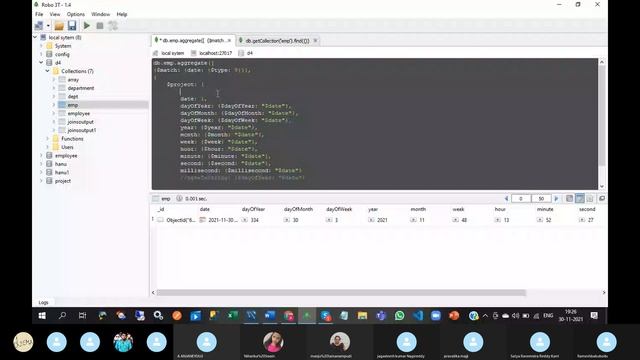Open the Window menu

pos(100,14)
